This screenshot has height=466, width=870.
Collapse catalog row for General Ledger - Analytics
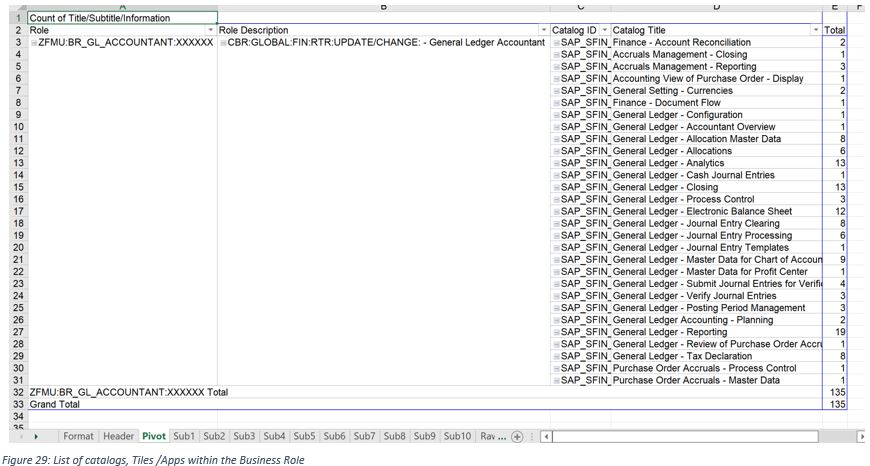pos(557,163)
